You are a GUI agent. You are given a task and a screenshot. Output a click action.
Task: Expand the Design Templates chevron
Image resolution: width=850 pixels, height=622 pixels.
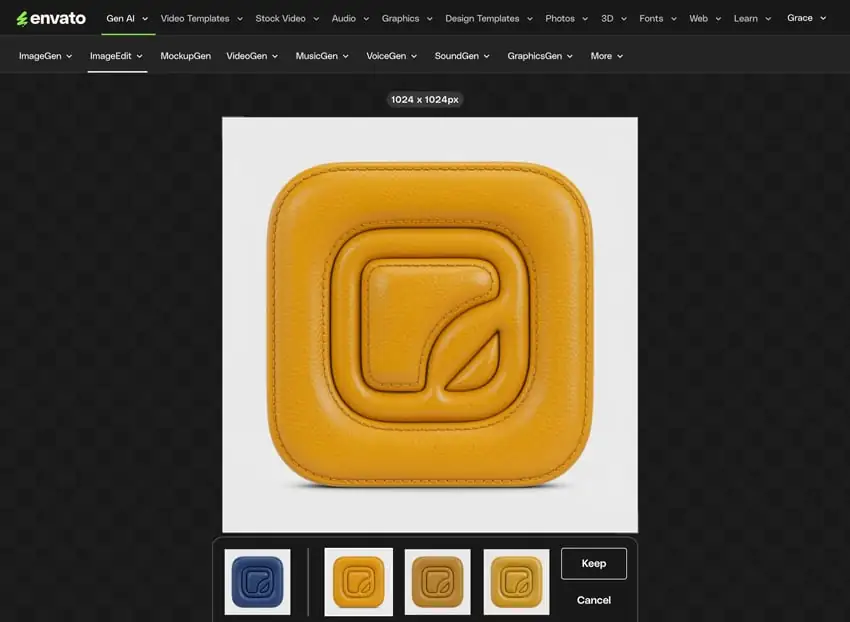(x=530, y=19)
